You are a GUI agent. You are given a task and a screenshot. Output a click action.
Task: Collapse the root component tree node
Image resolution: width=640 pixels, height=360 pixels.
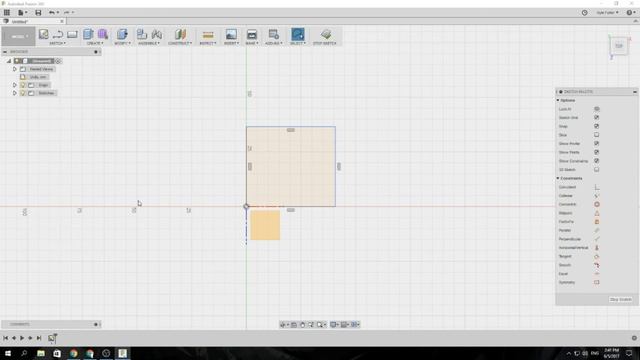(x=9, y=61)
